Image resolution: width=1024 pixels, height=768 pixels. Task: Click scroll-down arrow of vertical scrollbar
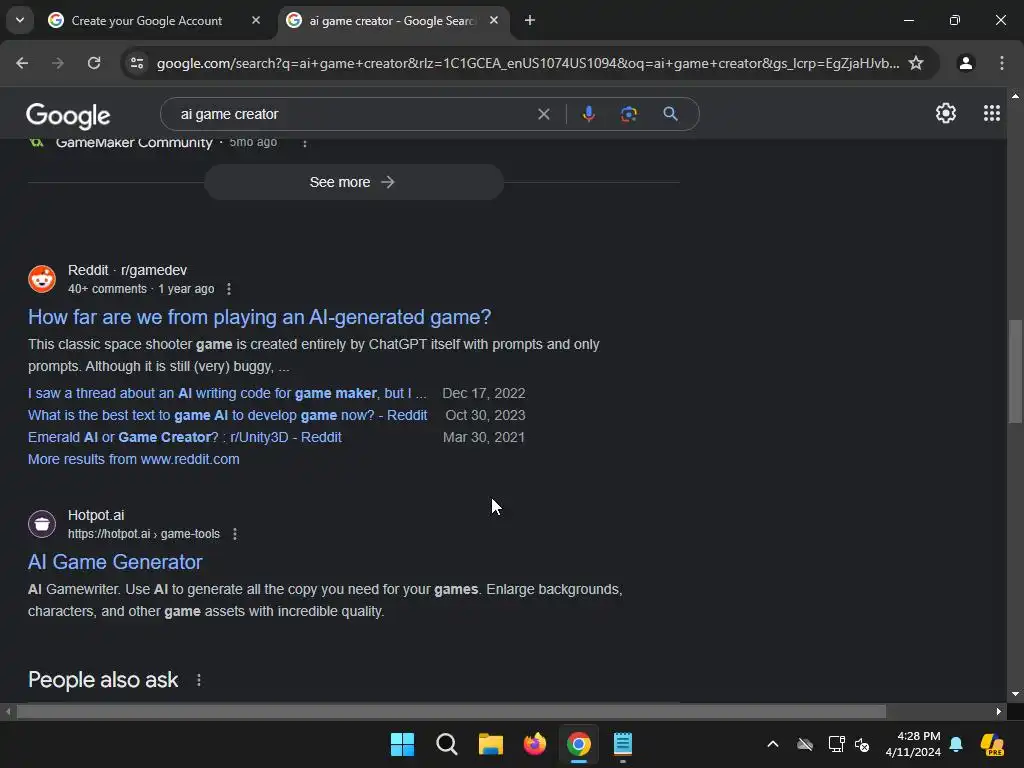pos(1015,694)
